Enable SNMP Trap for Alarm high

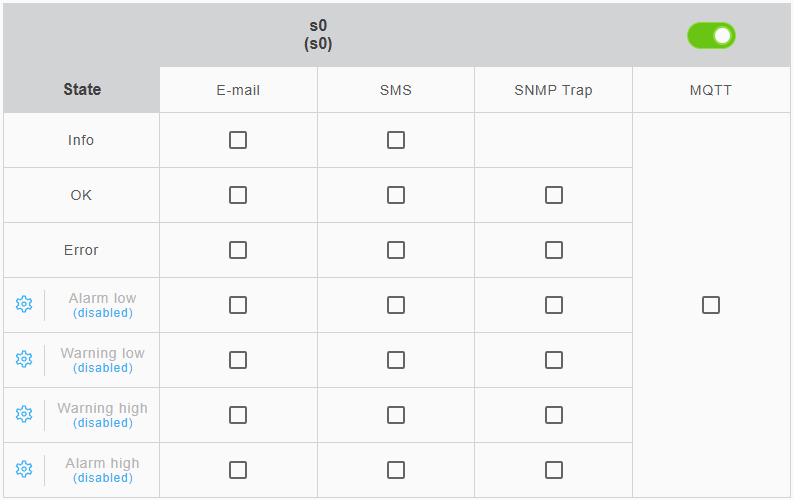[554, 470]
